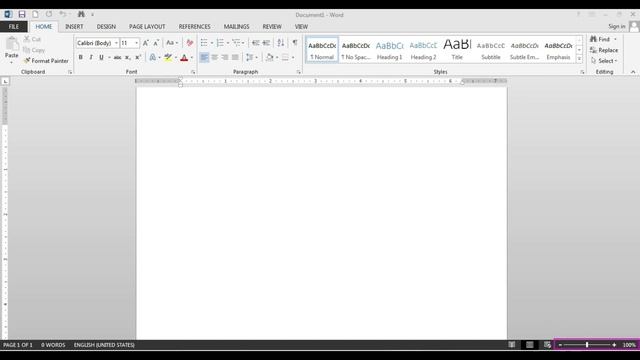Screen dimensions: 640x360
Task: Open Text Effects and Typography icon
Action: pos(152,58)
